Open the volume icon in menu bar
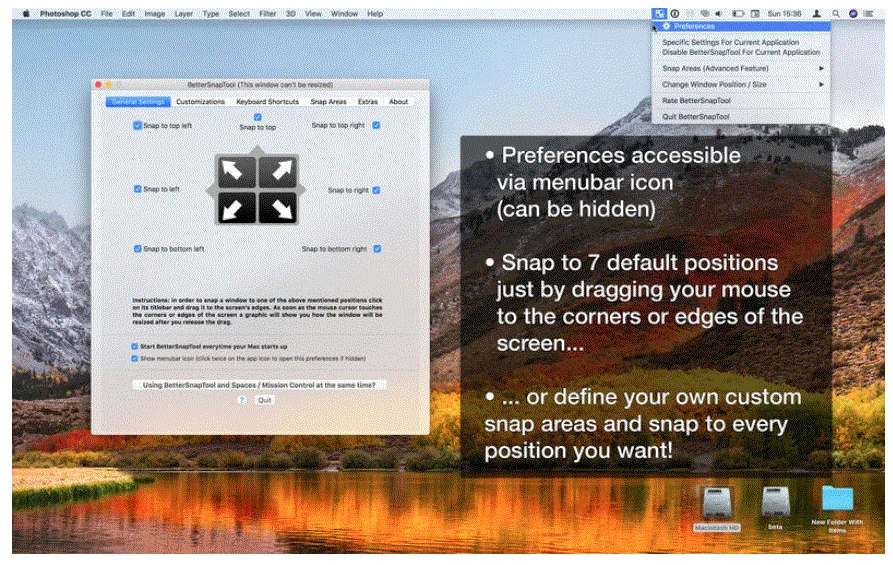The image size is (893, 565). point(719,14)
